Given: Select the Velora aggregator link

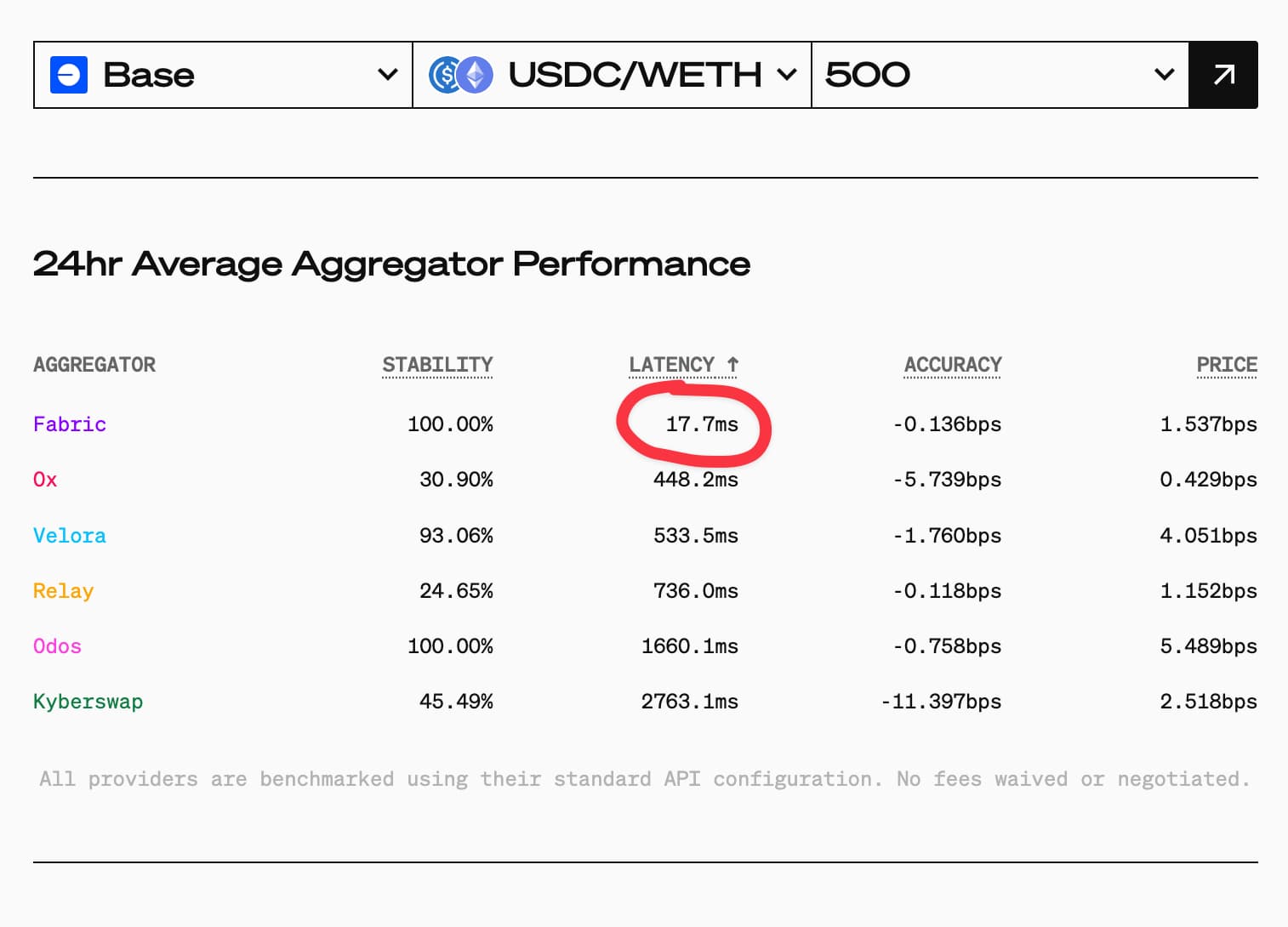Looking at the screenshot, I should (70, 536).
